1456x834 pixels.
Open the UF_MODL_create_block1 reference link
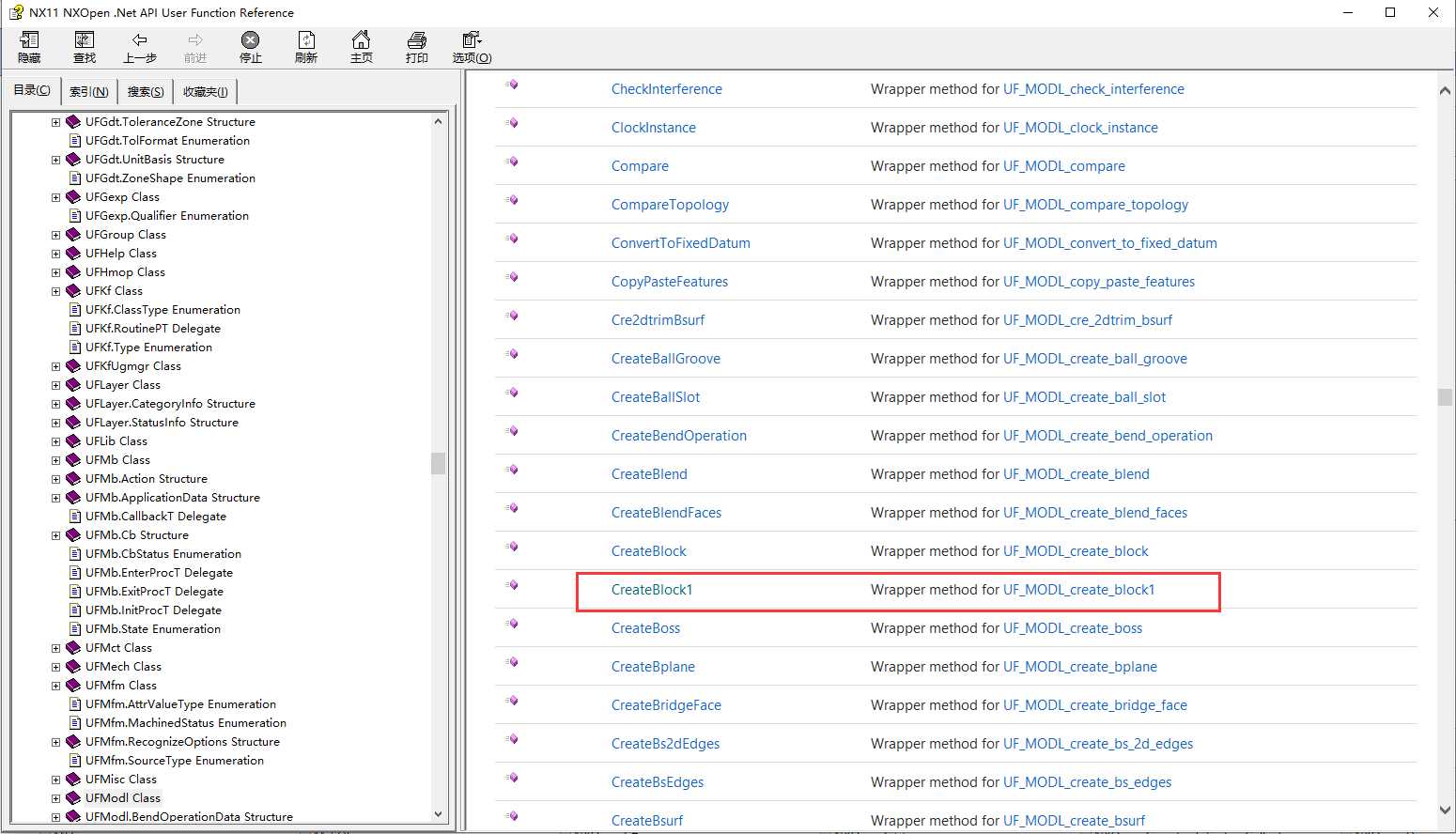tap(1078, 590)
